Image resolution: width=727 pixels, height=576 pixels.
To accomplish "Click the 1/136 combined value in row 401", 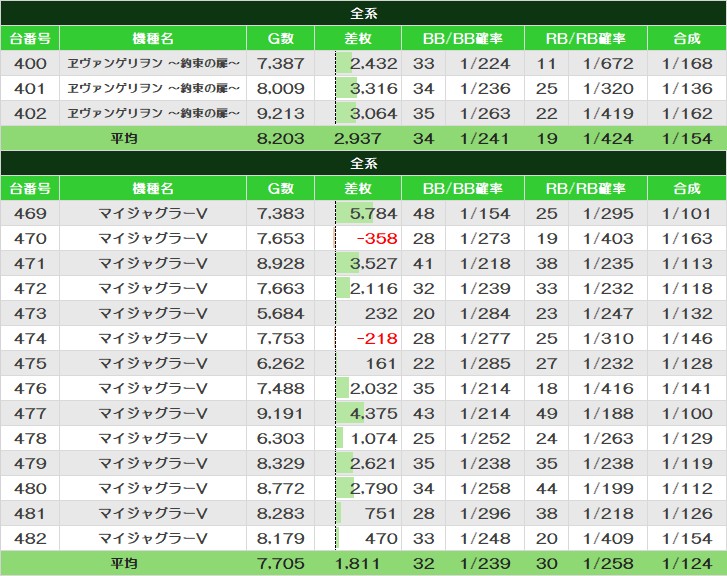I will coord(687,89).
